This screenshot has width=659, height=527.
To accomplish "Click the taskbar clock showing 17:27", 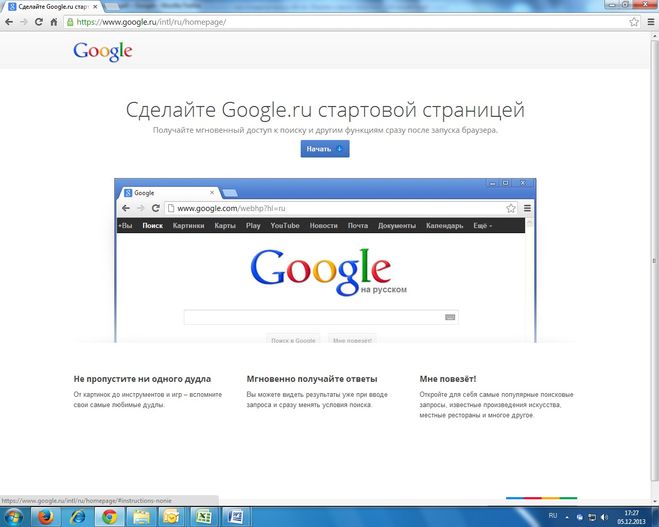I will 631,517.
